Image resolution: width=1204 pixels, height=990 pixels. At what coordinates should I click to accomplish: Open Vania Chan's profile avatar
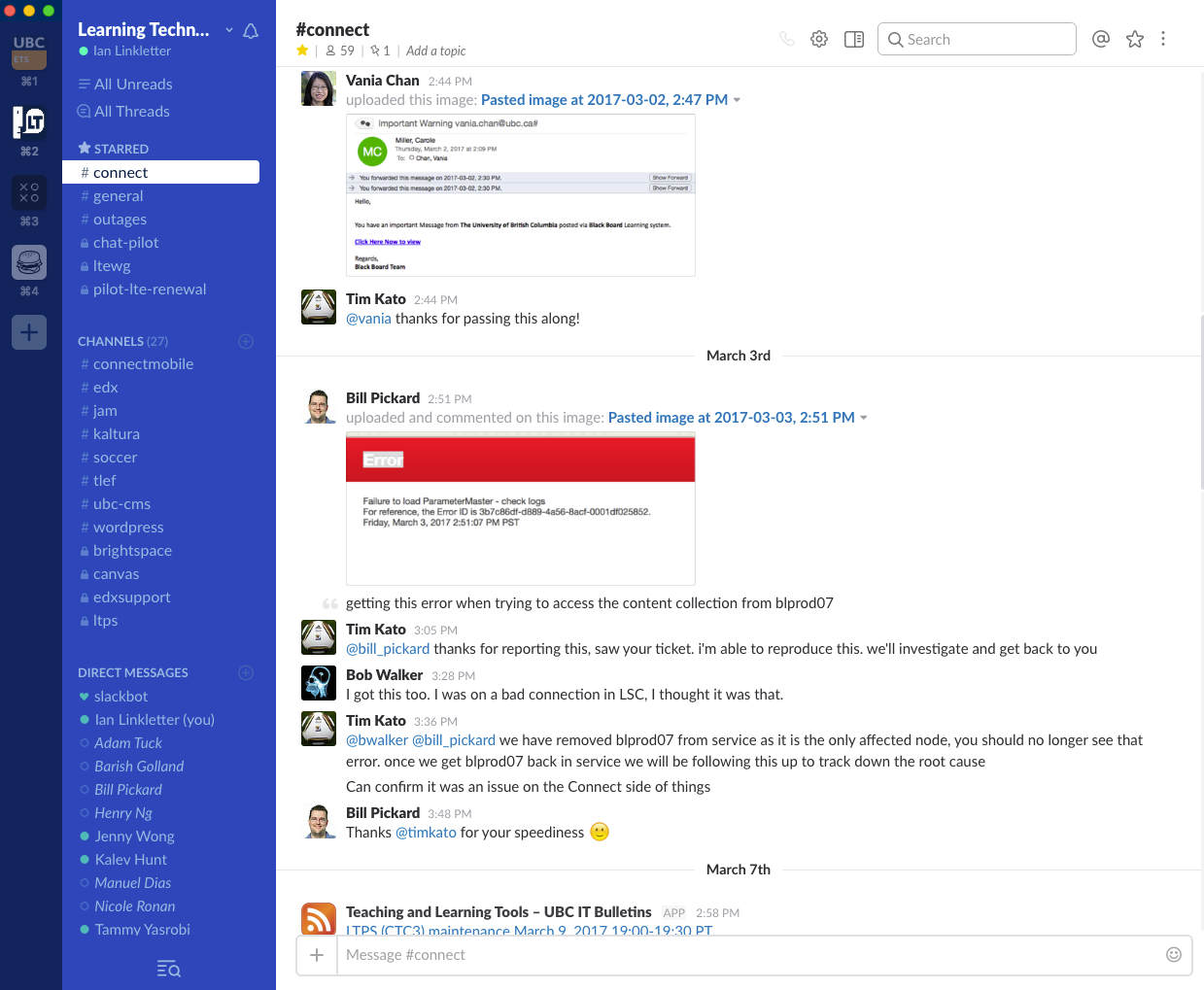tap(319, 88)
